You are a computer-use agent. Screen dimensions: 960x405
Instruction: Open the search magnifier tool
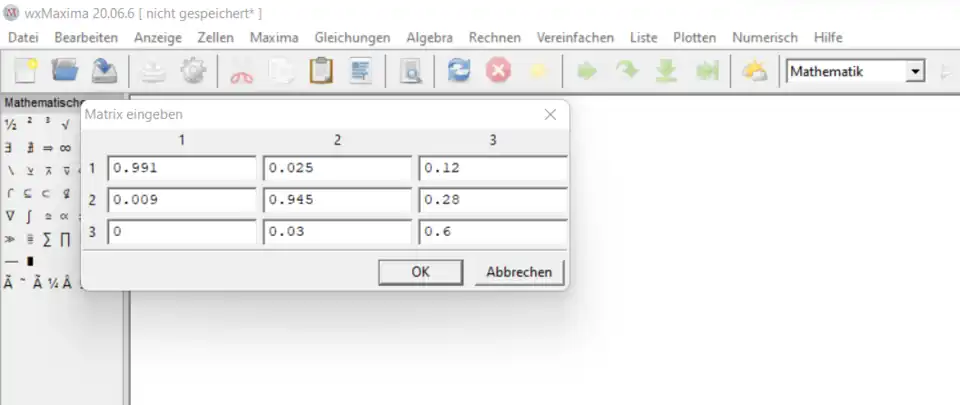[x=410, y=72]
